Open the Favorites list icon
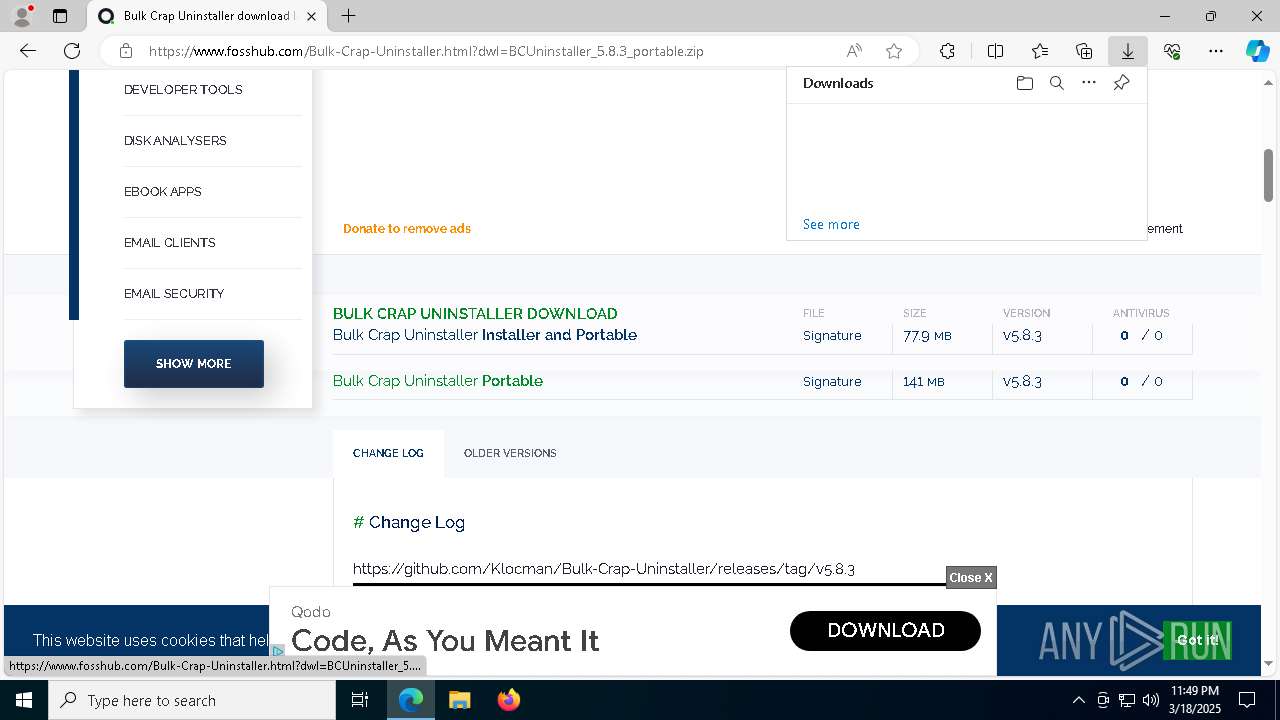This screenshot has height=720, width=1280. click(x=1040, y=51)
